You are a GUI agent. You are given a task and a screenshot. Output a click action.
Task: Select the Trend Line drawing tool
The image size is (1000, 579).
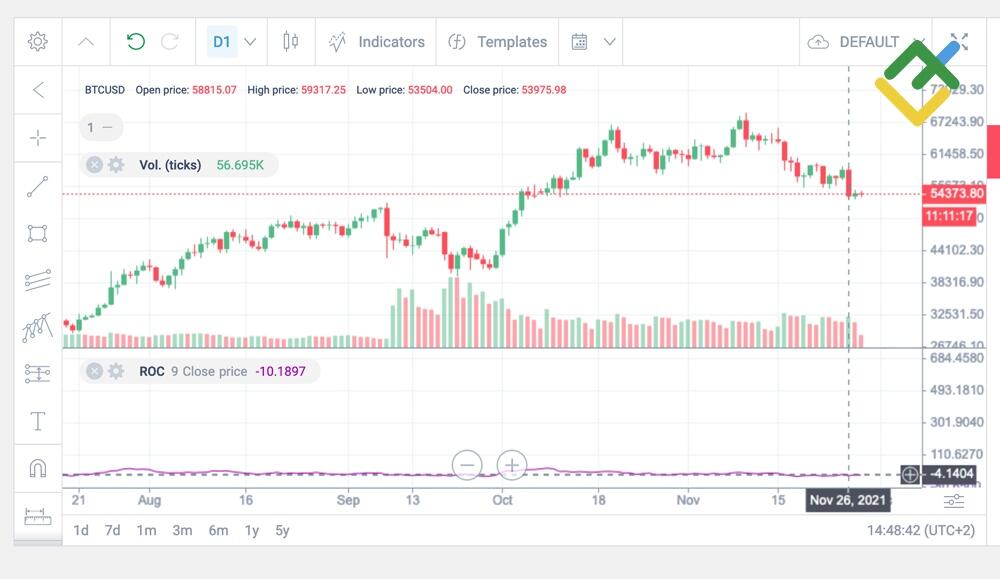[37, 186]
